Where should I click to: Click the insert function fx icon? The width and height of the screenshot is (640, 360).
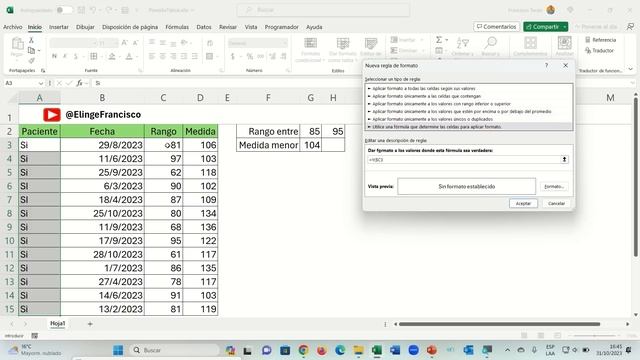[x=79, y=83]
